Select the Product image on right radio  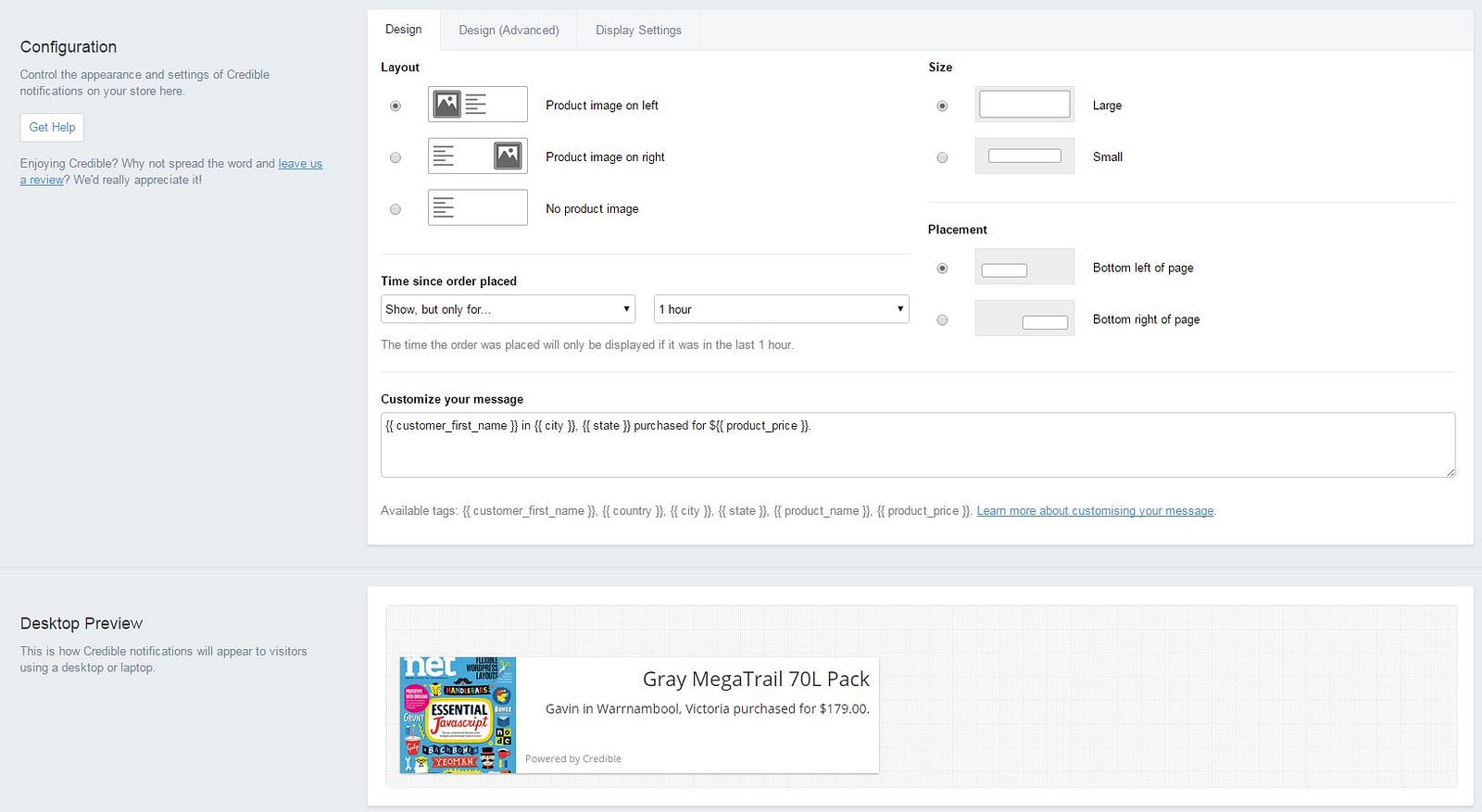[x=396, y=157]
